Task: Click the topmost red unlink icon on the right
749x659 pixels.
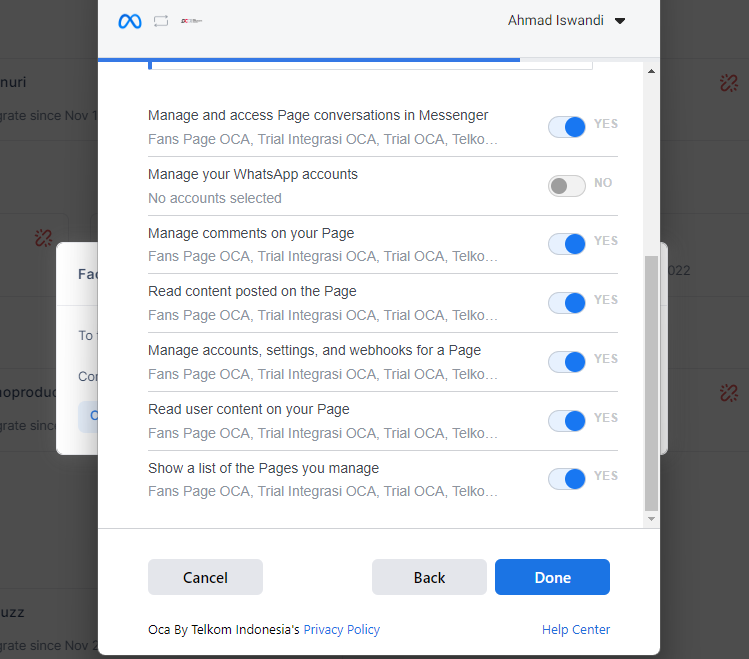Action: pos(728,84)
